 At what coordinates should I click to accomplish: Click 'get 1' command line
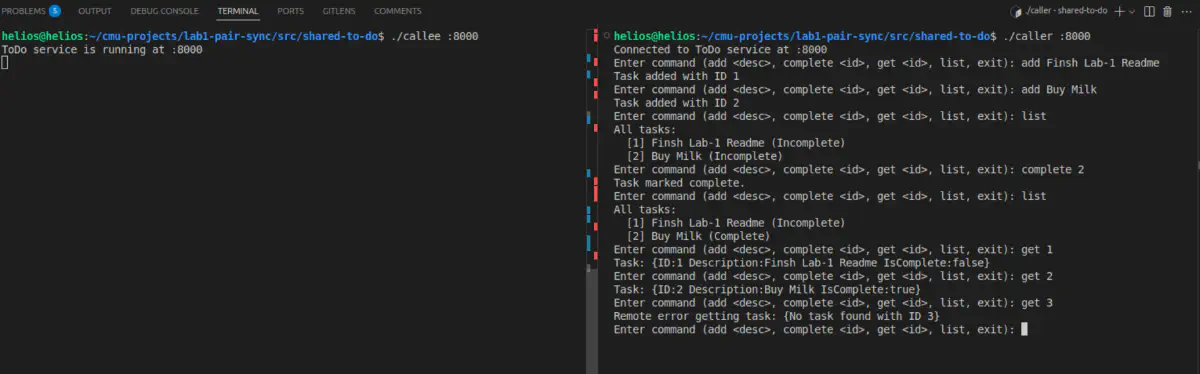coord(1037,249)
